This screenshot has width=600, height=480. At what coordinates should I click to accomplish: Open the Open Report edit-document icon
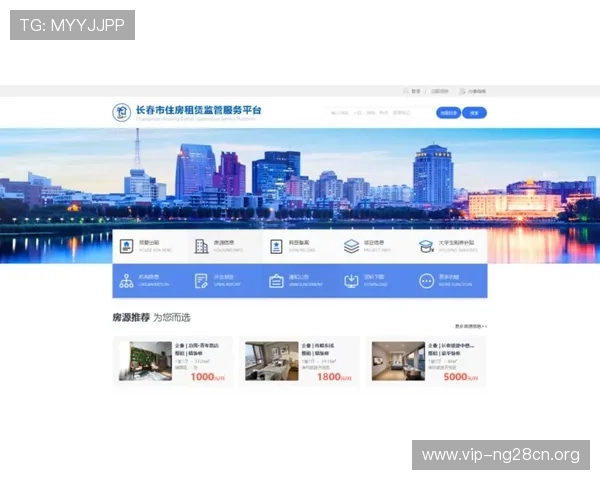click(x=201, y=281)
